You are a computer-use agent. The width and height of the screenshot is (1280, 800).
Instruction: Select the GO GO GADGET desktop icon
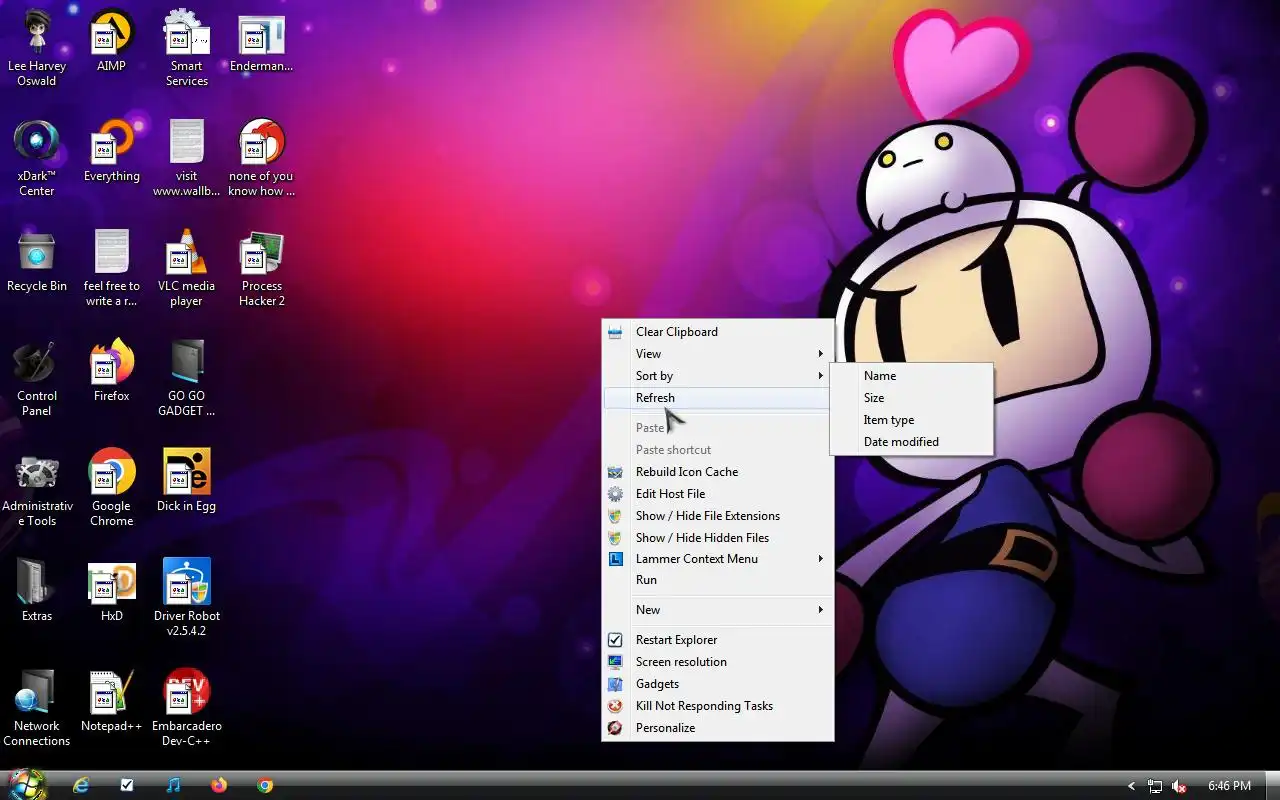[x=186, y=380]
